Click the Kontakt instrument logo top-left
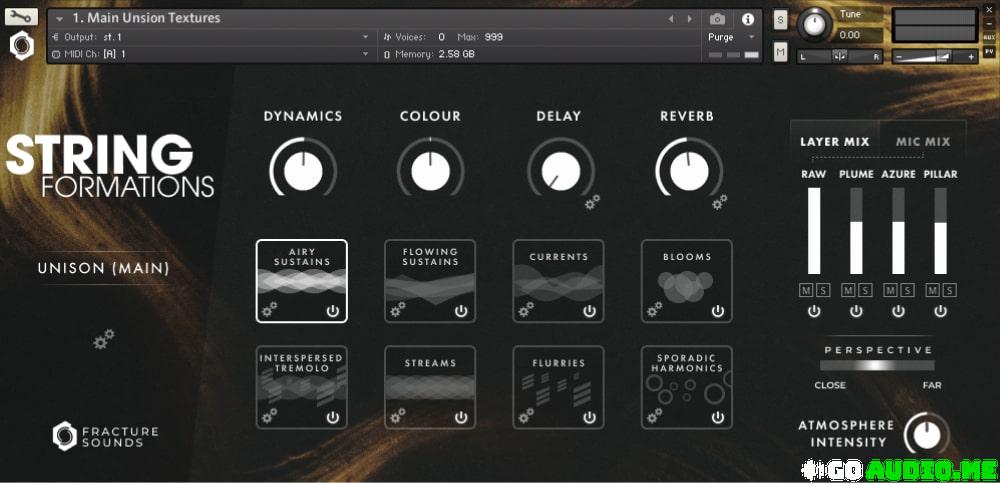The width and height of the screenshot is (1000, 483). (x=21, y=46)
